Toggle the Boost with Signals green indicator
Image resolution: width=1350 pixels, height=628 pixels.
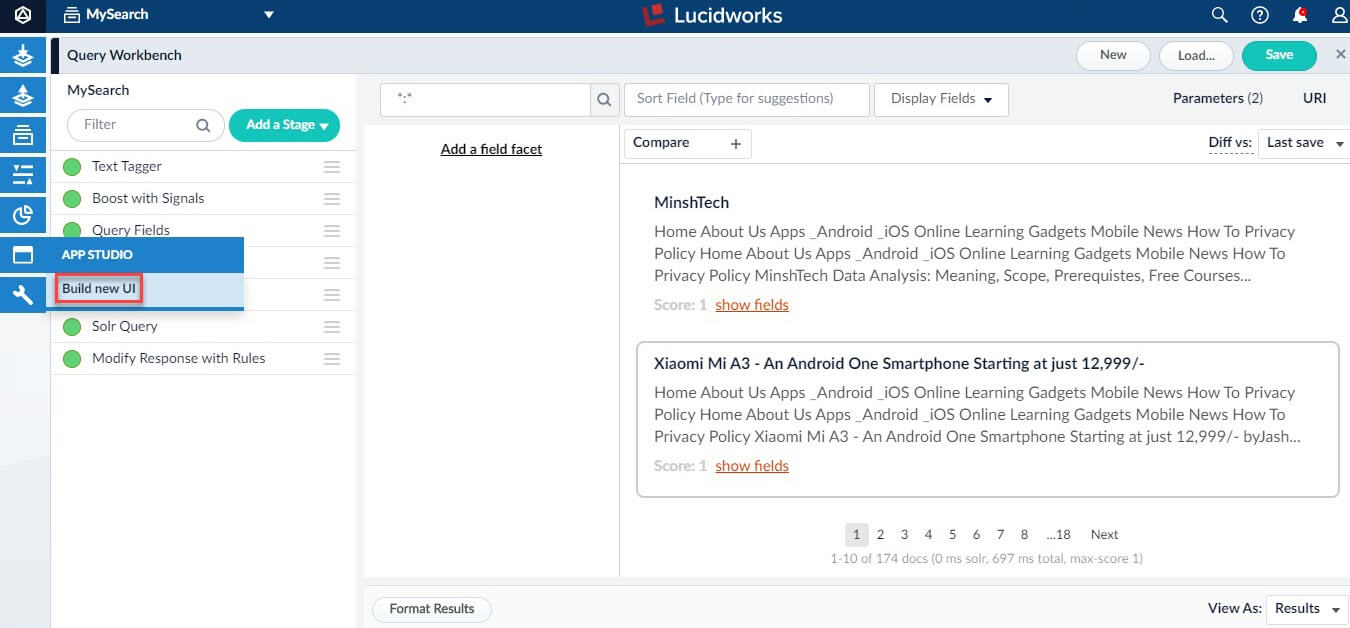click(x=72, y=199)
